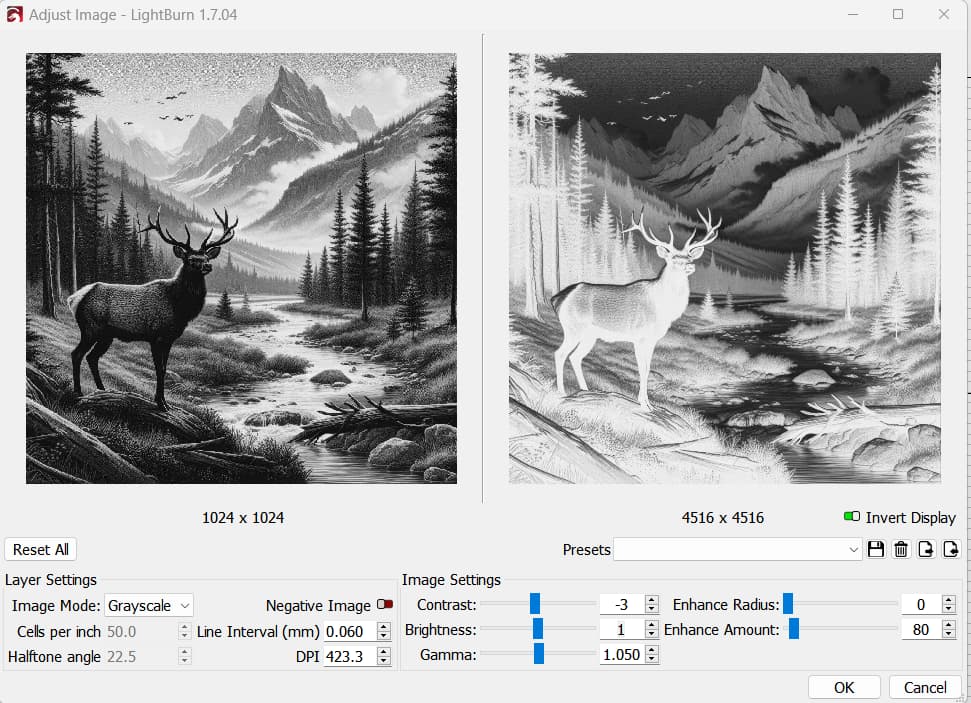Click the Line Interval input field

coord(351,632)
